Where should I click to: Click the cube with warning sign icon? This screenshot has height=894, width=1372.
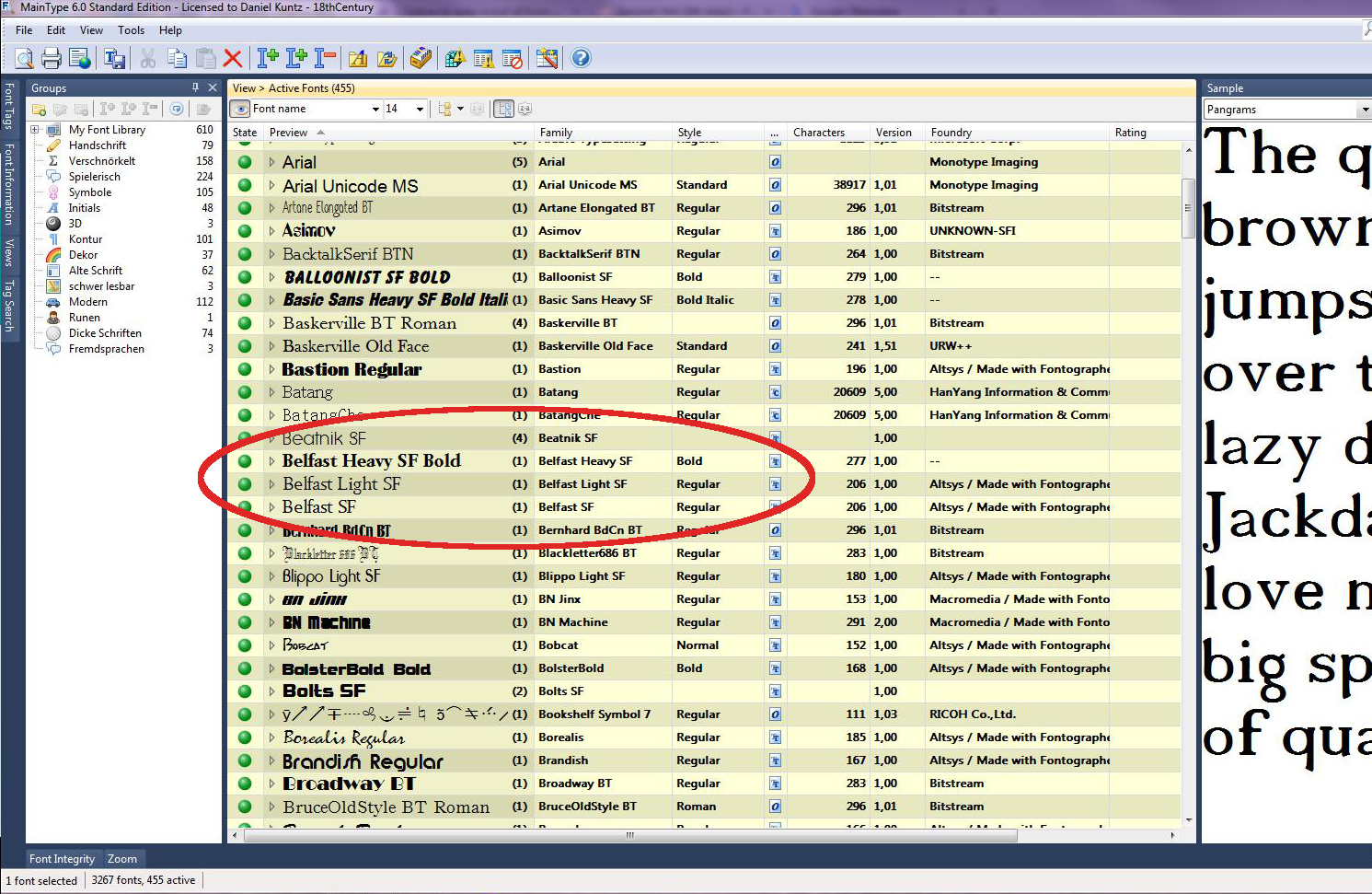coord(455,59)
